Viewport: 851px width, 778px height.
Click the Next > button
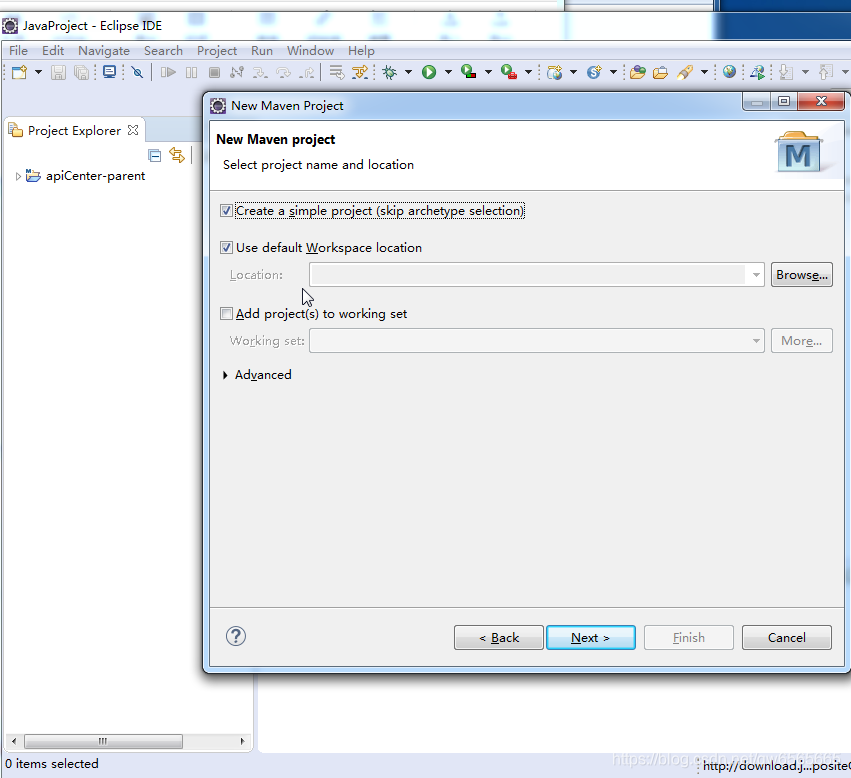pyautogui.click(x=590, y=637)
